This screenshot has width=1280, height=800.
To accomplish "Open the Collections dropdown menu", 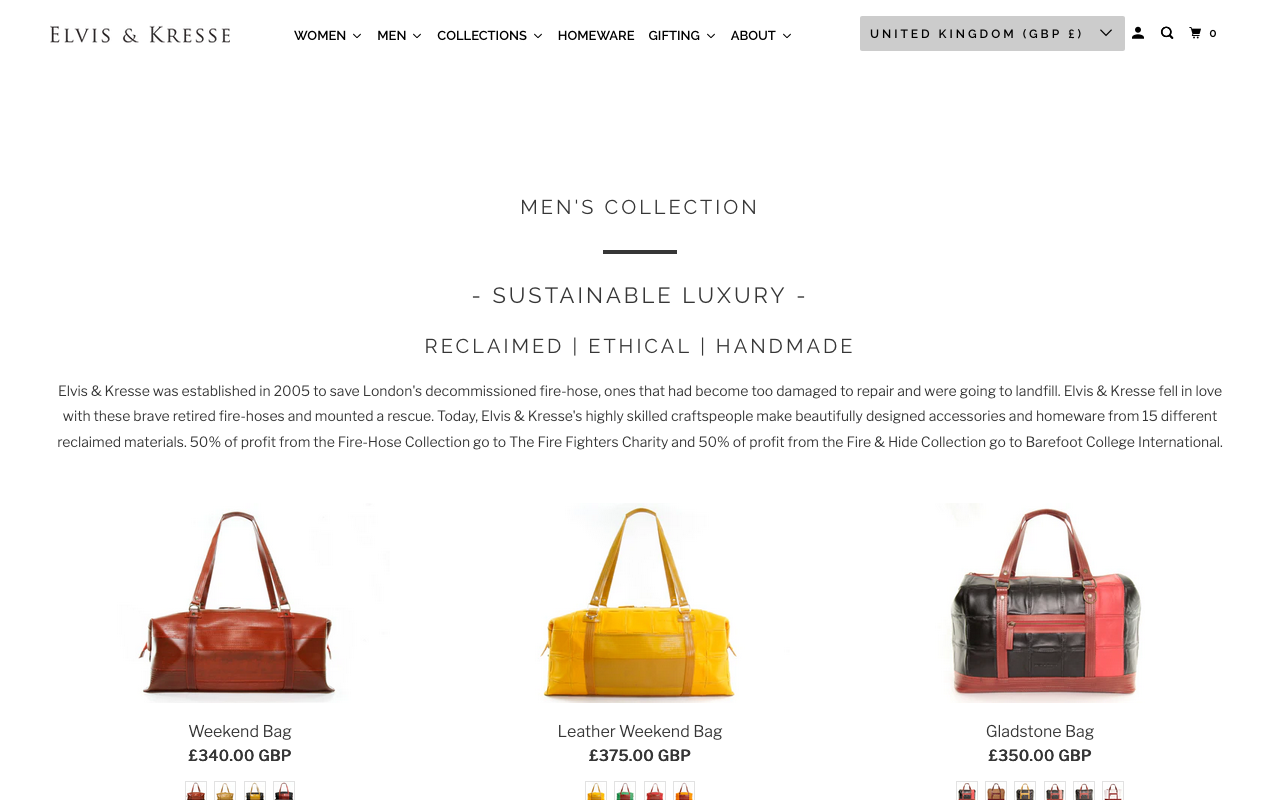I will point(490,36).
